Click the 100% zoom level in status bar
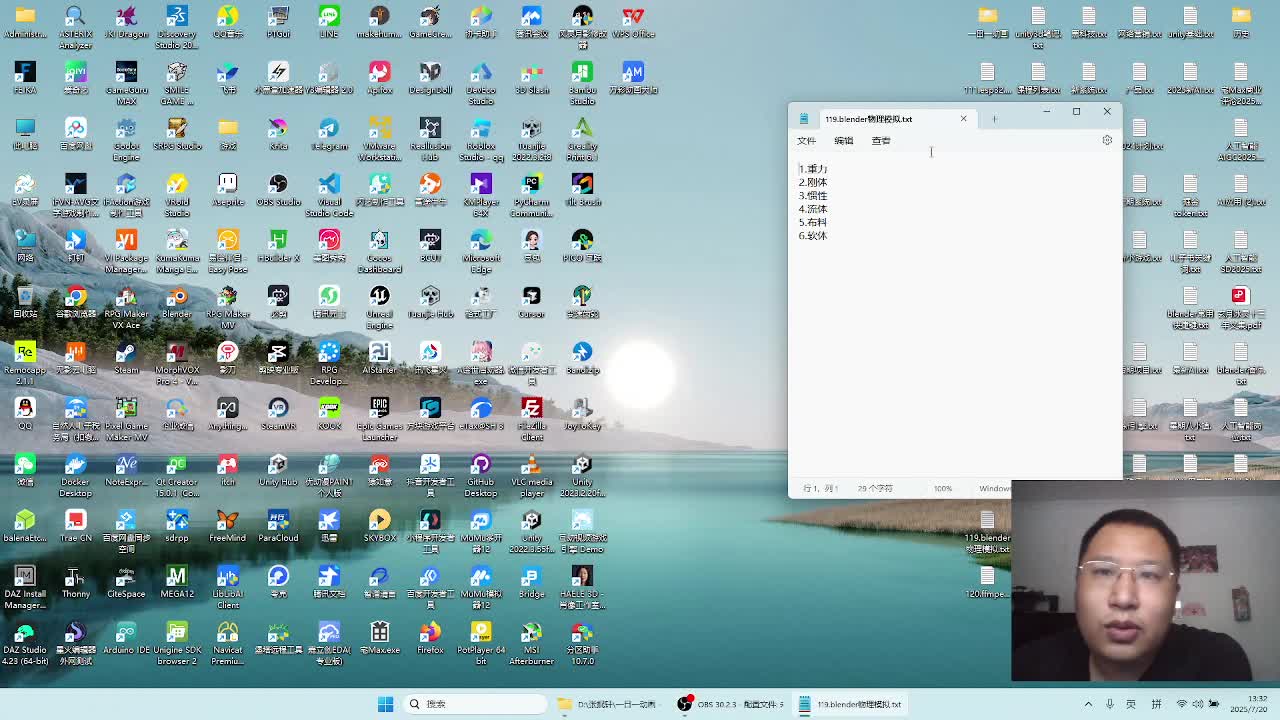This screenshot has width=1280, height=720. (x=942, y=489)
